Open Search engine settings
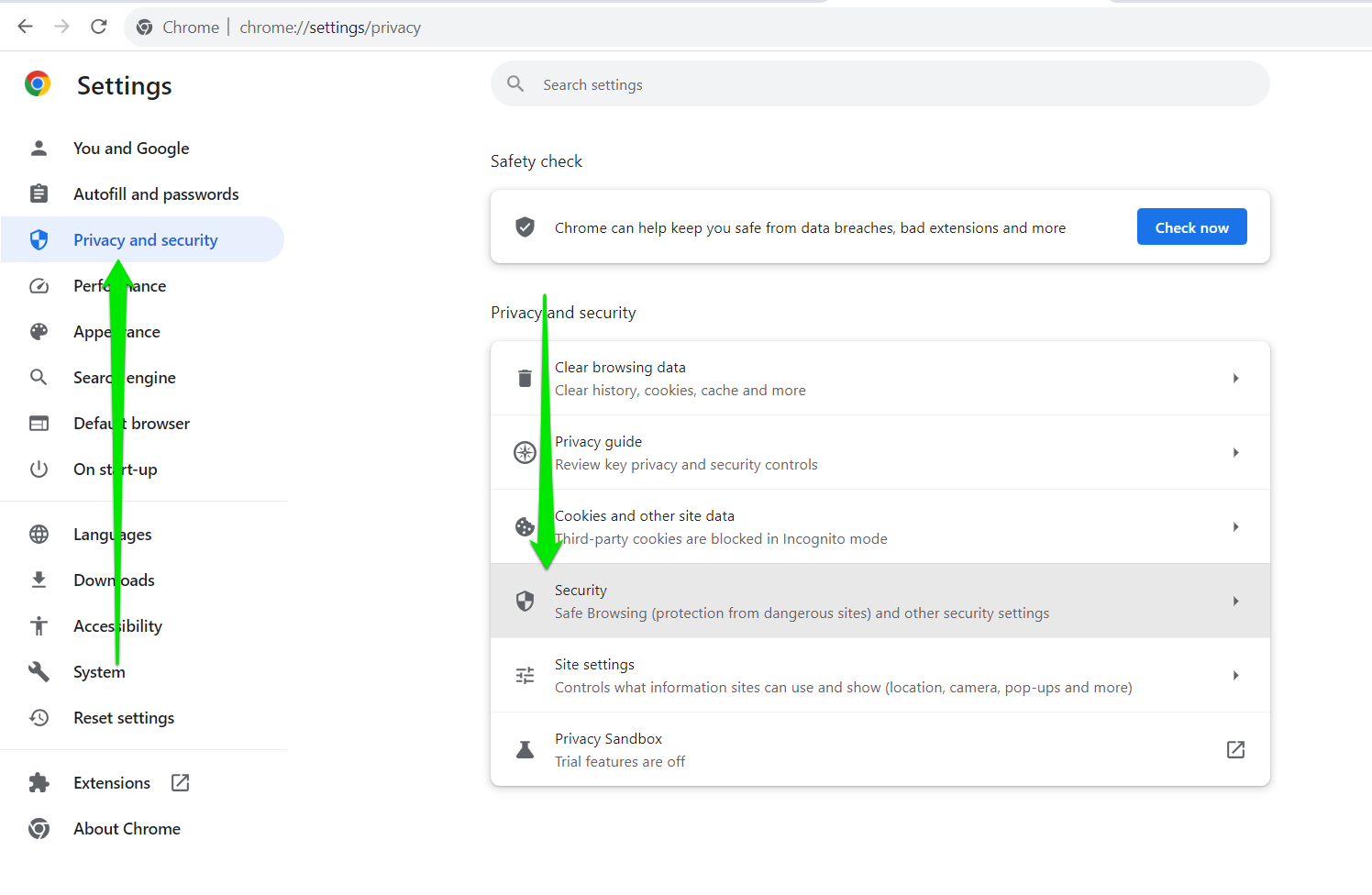1372x895 pixels. (125, 377)
